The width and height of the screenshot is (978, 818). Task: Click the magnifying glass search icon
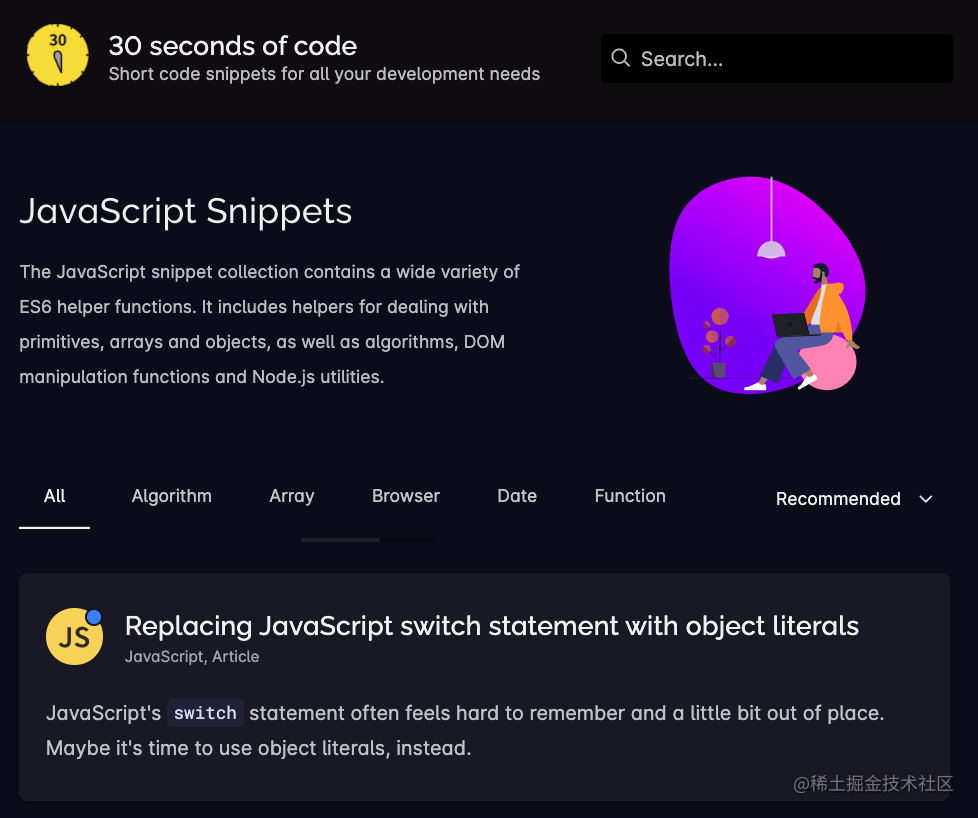click(621, 58)
